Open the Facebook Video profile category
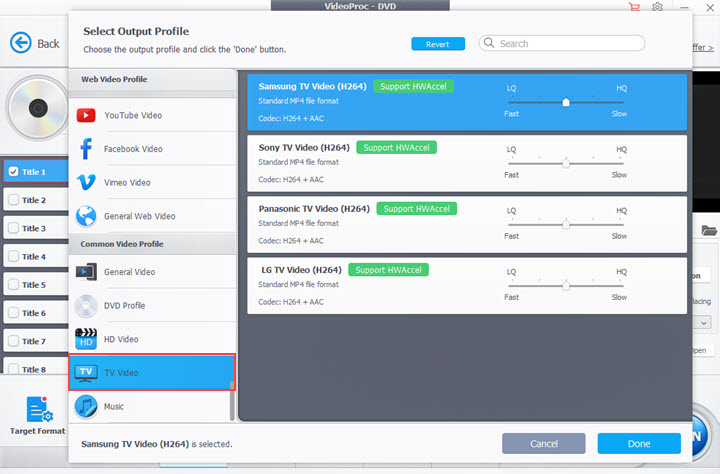Image resolution: width=720 pixels, height=474 pixels. click(x=152, y=149)
